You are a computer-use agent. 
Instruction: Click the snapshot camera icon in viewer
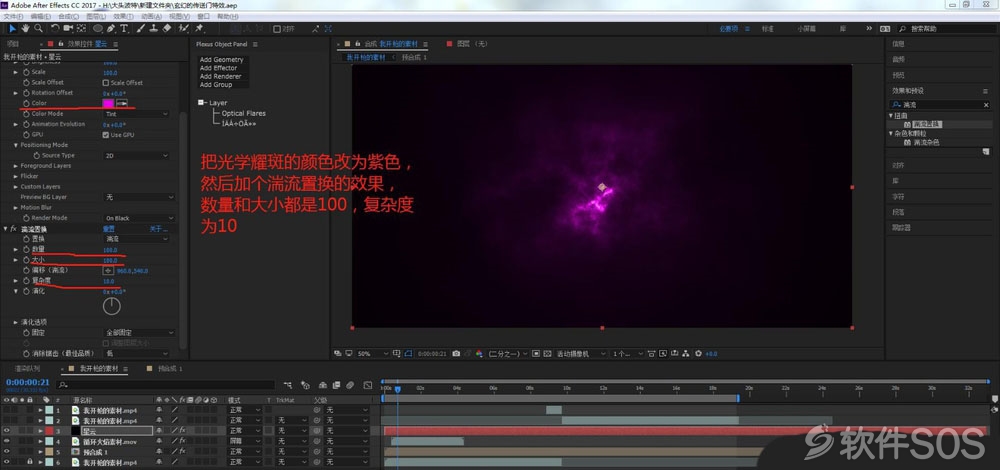tap(456, 353)
